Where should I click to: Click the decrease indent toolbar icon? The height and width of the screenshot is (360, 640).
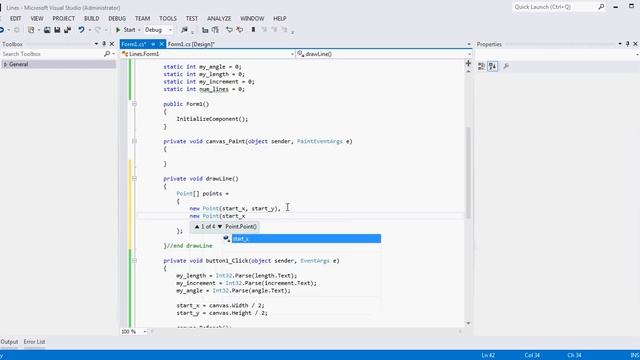(205, 30)
